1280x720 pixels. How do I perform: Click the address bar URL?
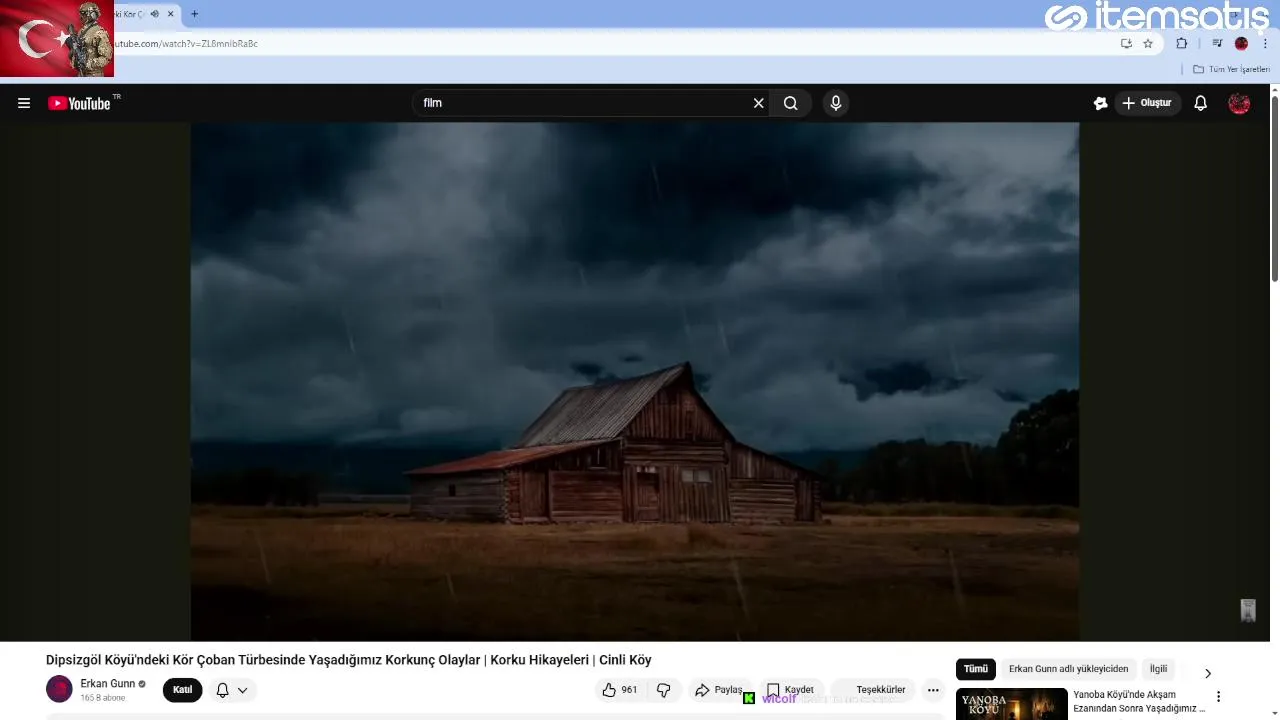pos(186,44)
